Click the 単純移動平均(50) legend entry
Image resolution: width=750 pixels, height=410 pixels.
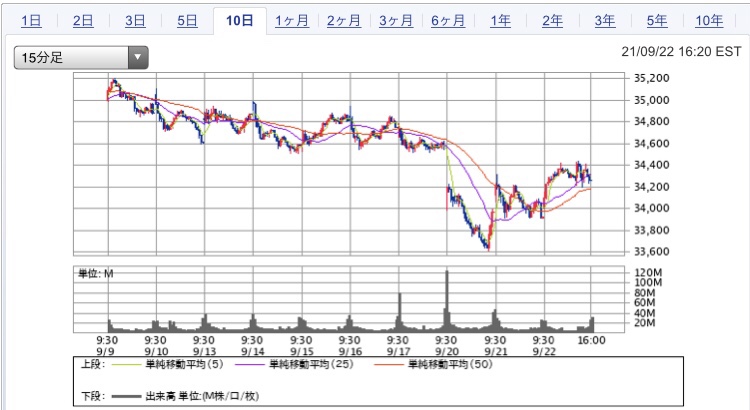click(x=450, y=365)
